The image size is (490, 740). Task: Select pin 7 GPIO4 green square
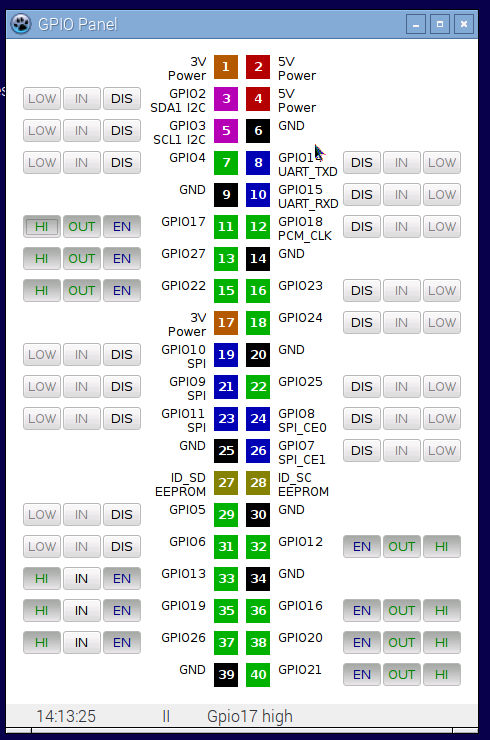tap(226, 163)
